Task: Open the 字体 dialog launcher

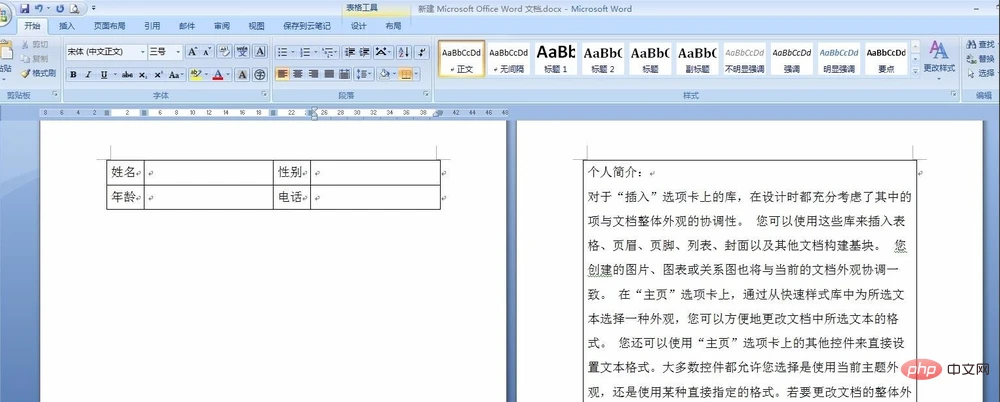Action: pos(264,94)
